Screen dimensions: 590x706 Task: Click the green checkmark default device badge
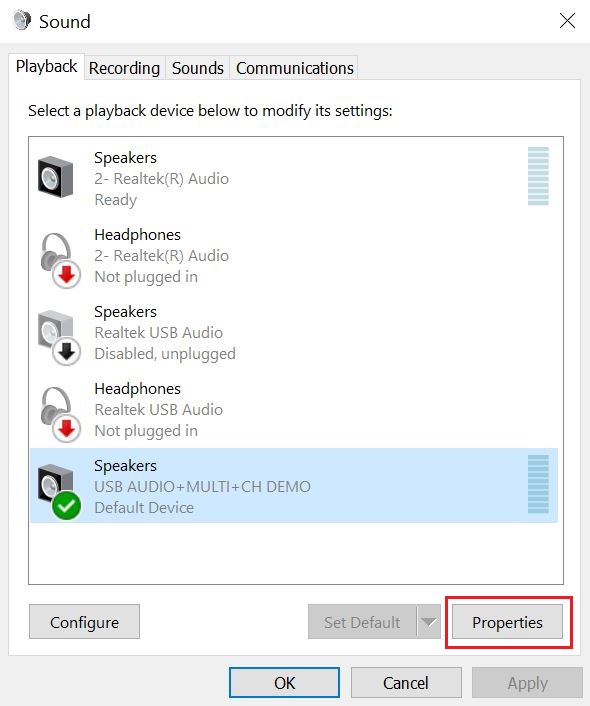[x=66, y=506]
